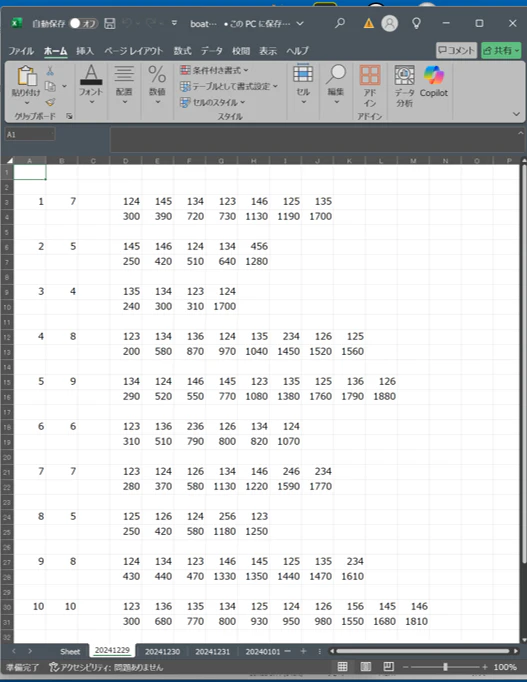This screenshot has height=682, width=527.
Task: Toggle the 自動保存 AutoSave switch
Action: pos(83,23)
